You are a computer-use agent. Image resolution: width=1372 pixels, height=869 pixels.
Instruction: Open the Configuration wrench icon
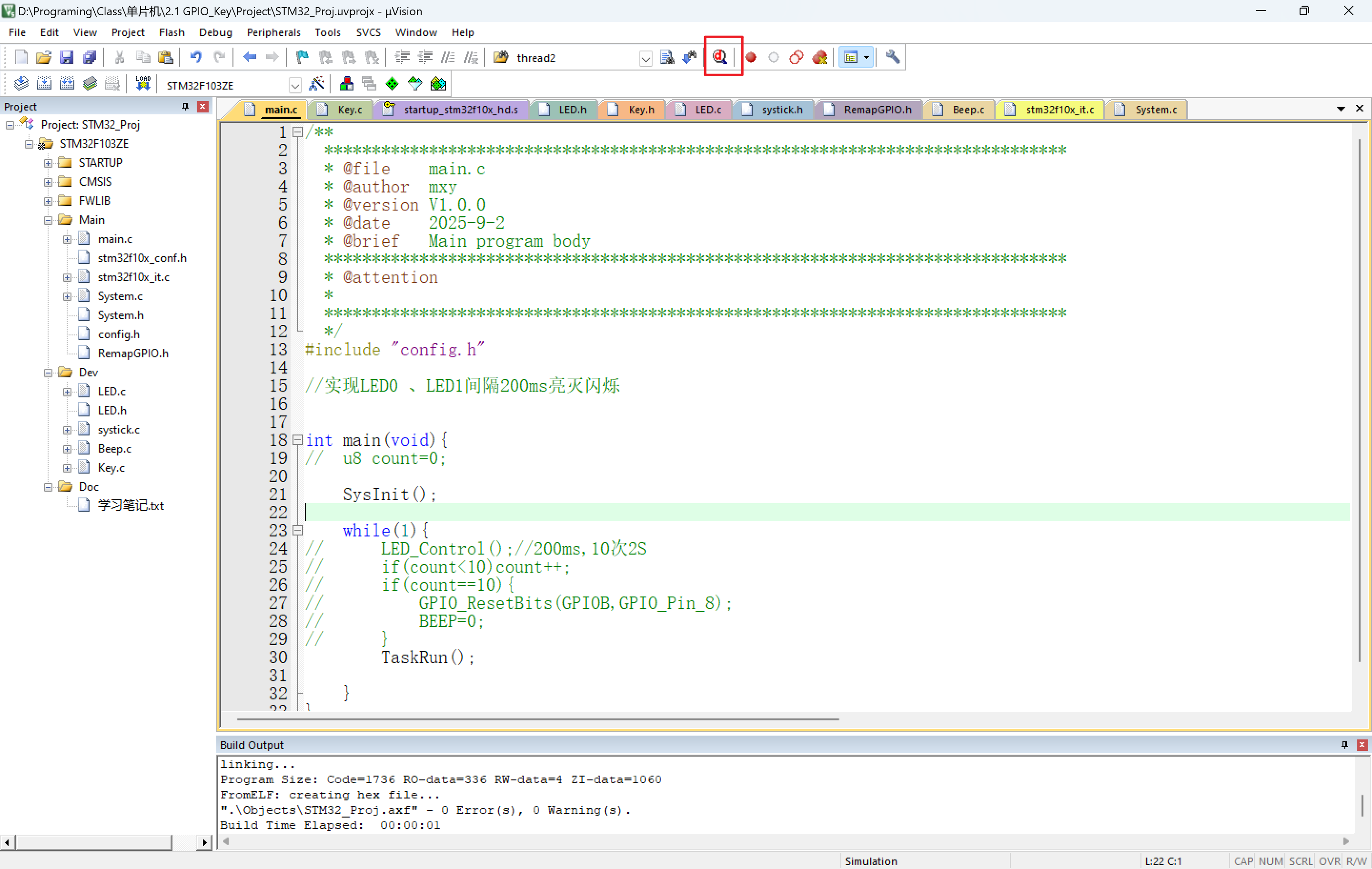coord(893,57)
